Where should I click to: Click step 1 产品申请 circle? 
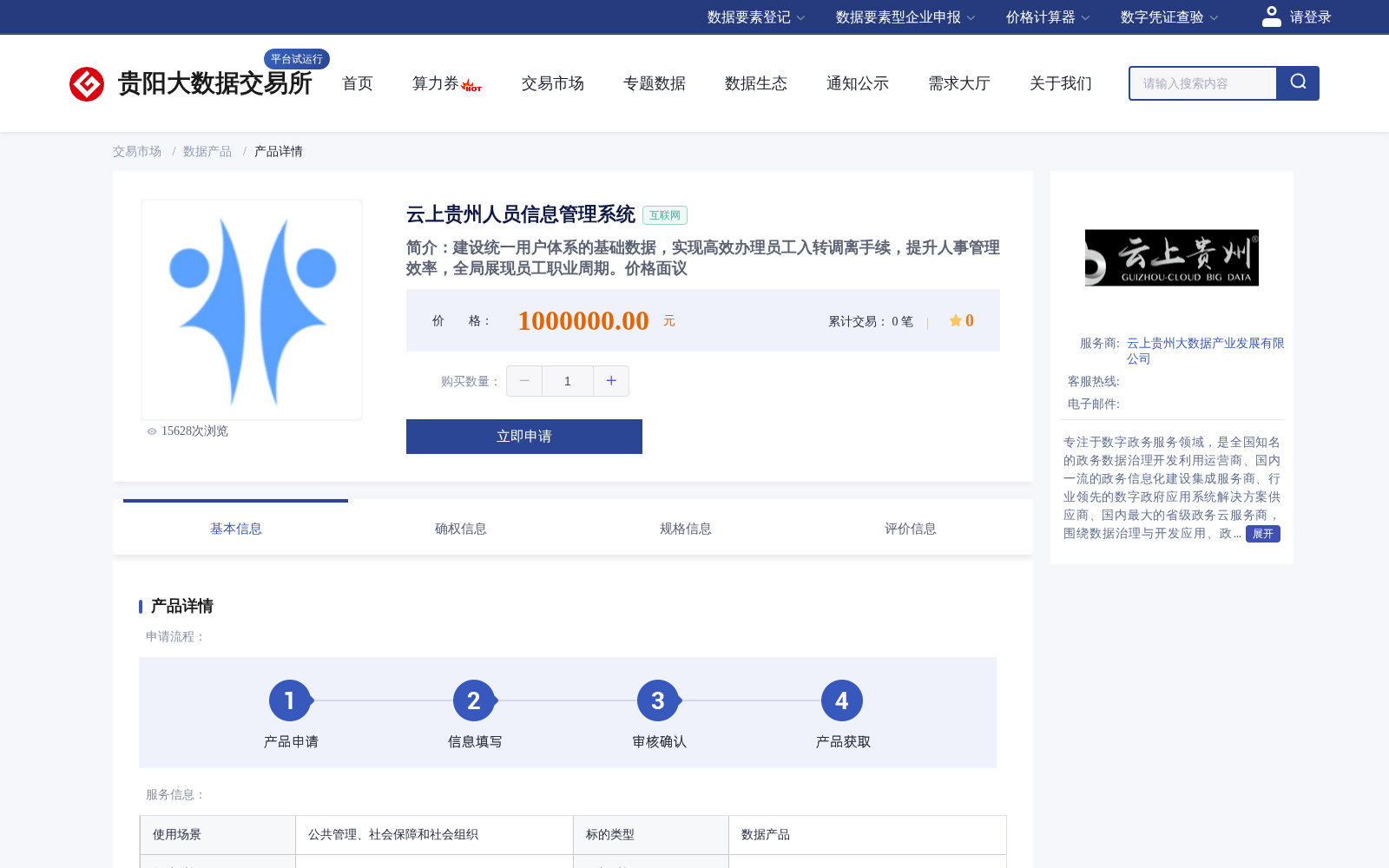pos(290,700)
